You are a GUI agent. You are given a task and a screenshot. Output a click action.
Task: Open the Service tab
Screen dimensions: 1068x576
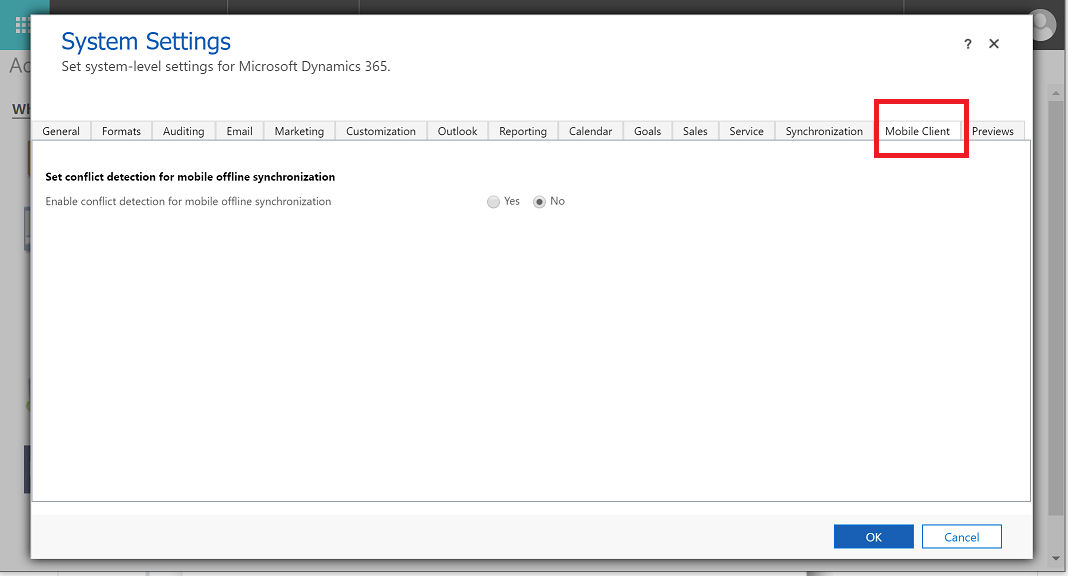click(746, 131)
